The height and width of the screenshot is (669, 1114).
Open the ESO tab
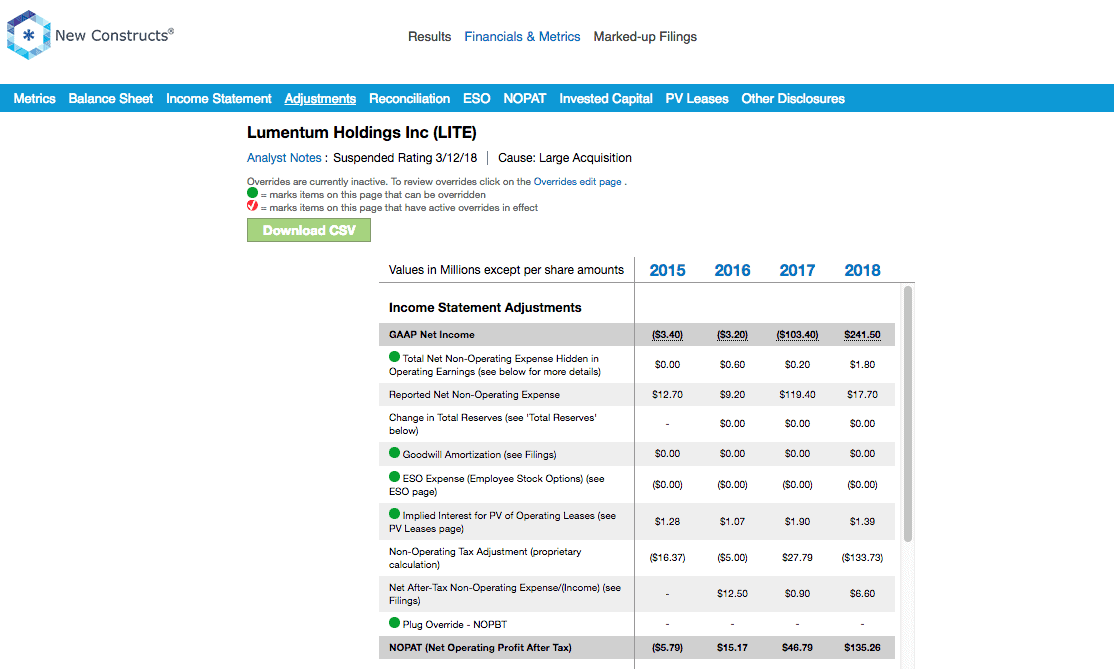pos(477,99)
